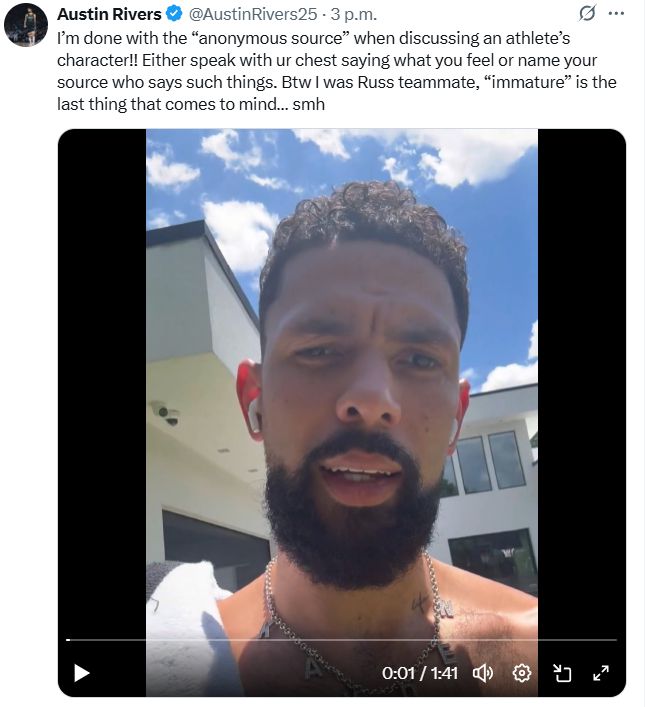Open the post via 3 p.m. timestamp

tap(353, 14)
